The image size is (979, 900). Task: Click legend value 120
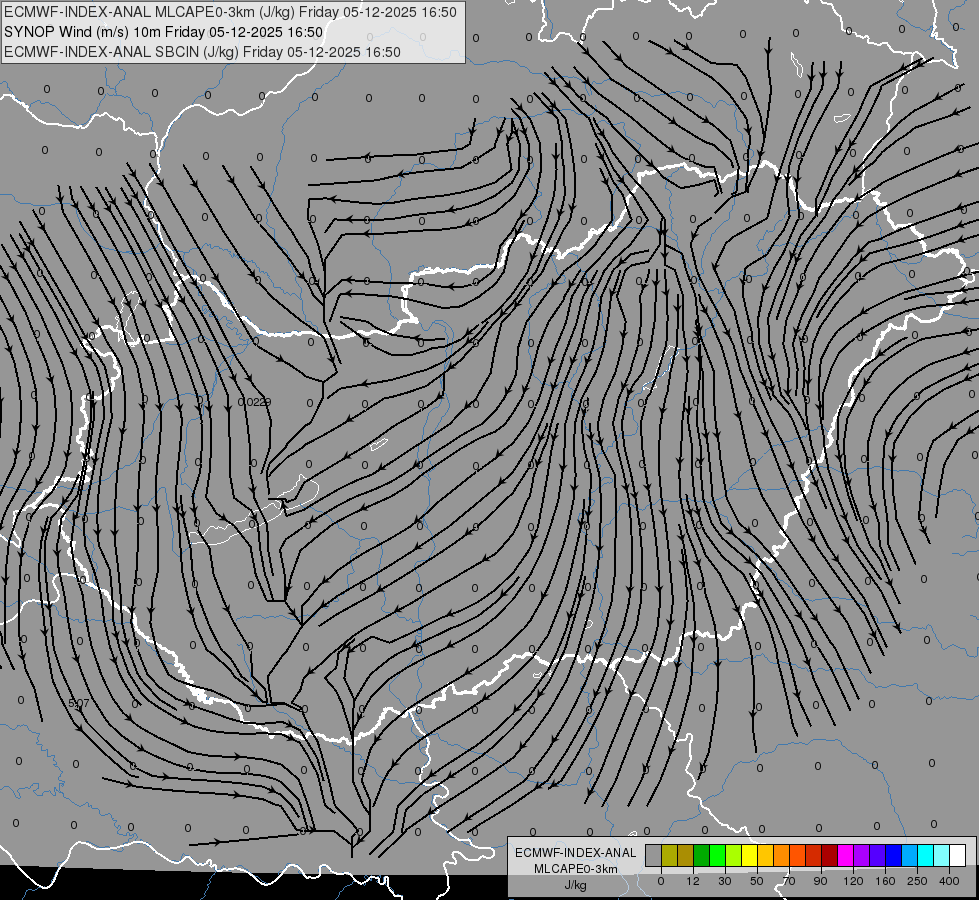pyautogui.click(x=853, y=881)
